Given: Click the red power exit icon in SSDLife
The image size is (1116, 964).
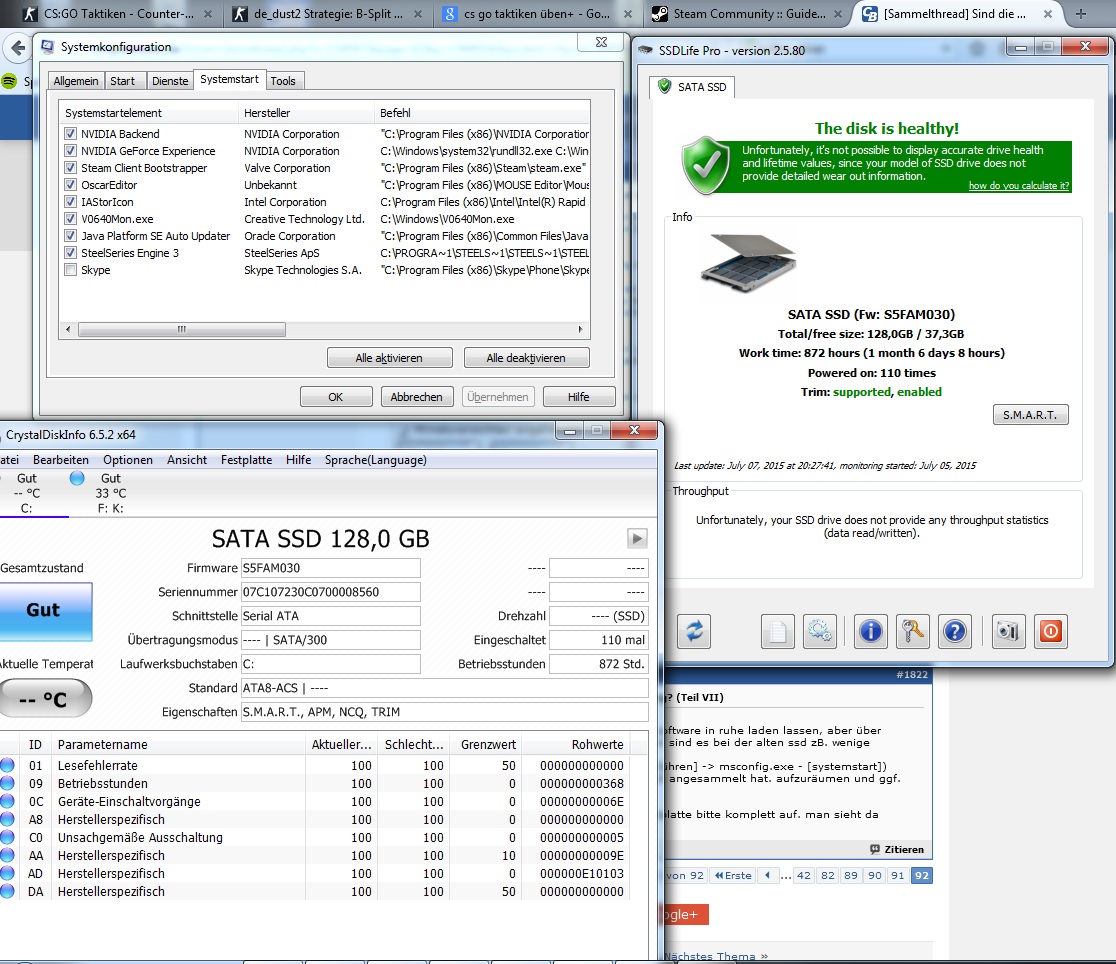Looking at the screenshot, I should click(x=1051, y=632).
